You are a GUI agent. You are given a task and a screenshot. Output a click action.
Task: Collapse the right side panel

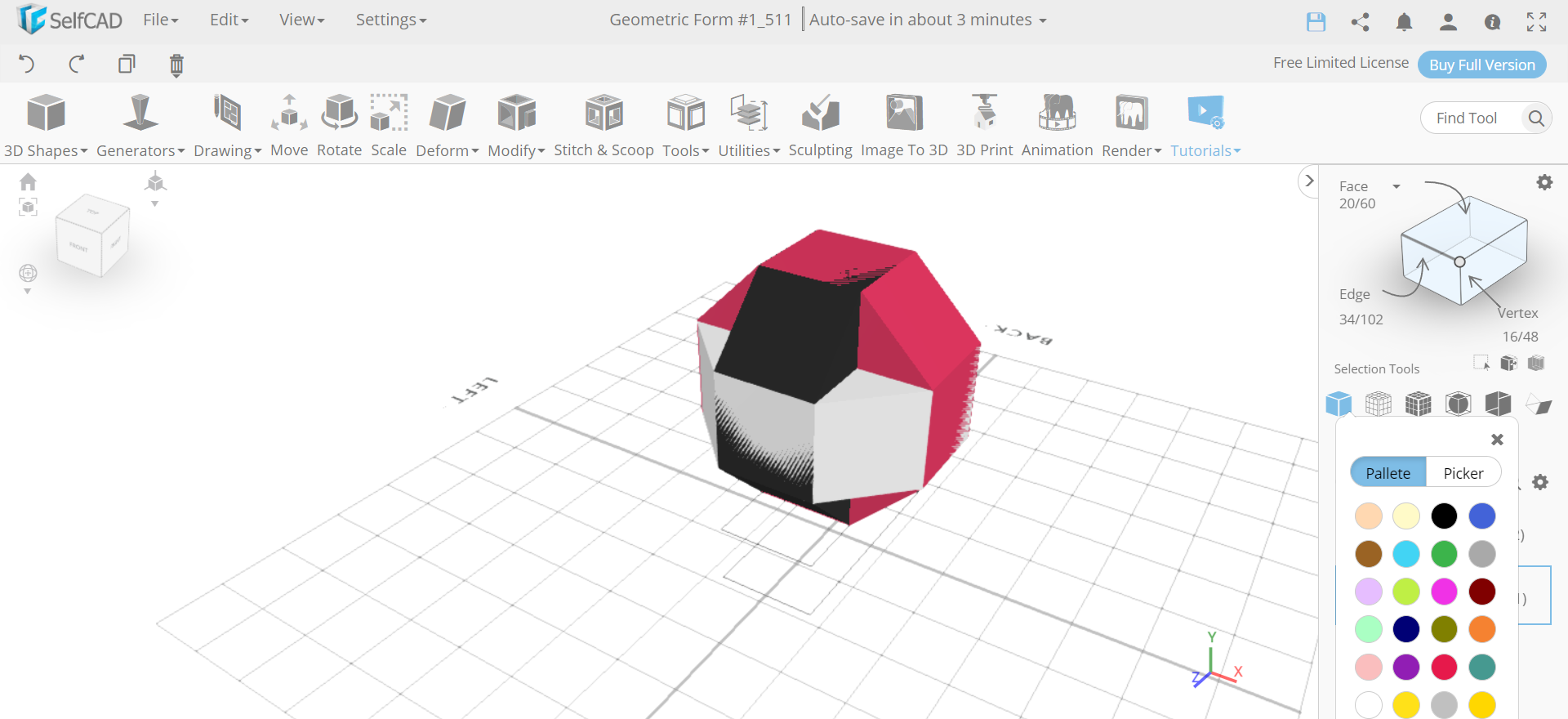1309,181
